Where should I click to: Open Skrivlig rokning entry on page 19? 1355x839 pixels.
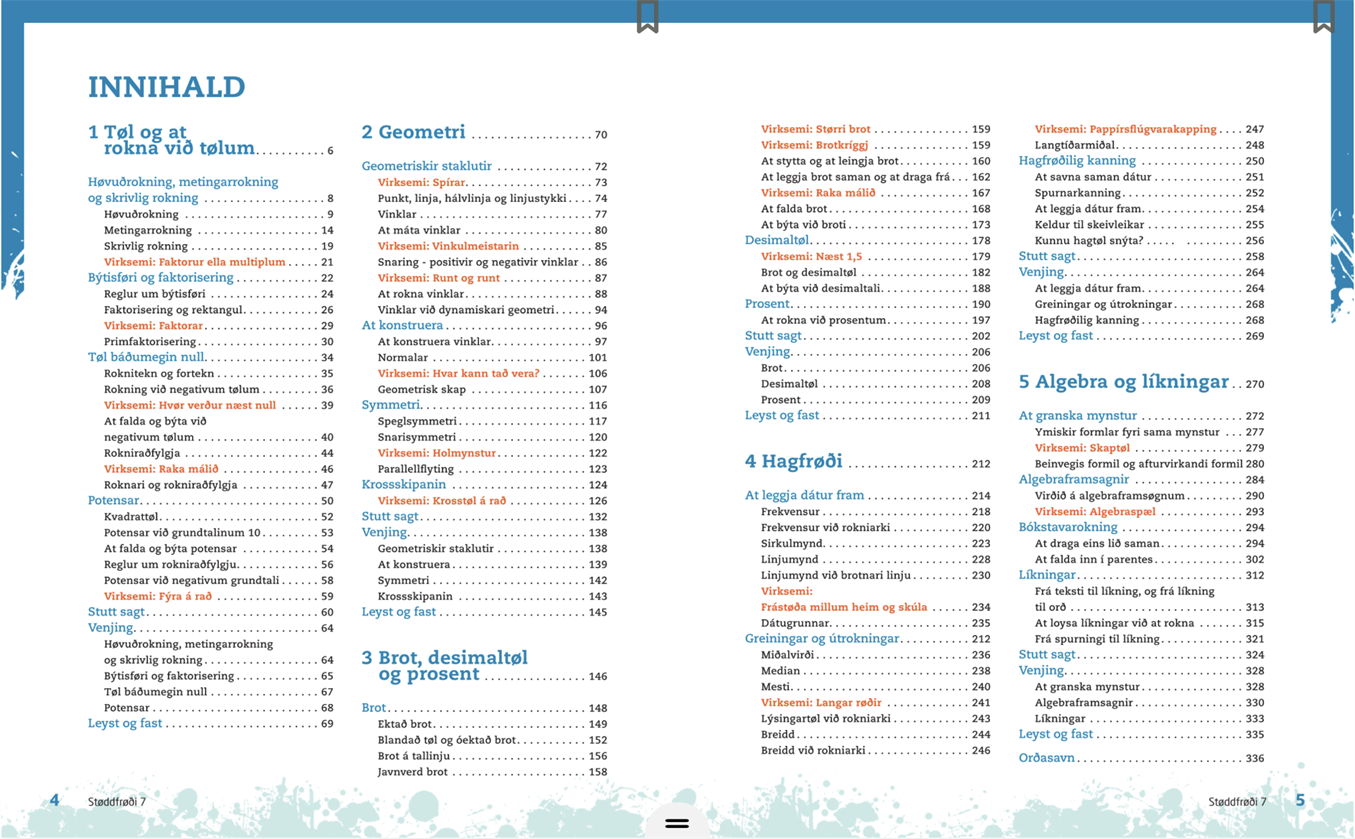(x=219, y=246)
